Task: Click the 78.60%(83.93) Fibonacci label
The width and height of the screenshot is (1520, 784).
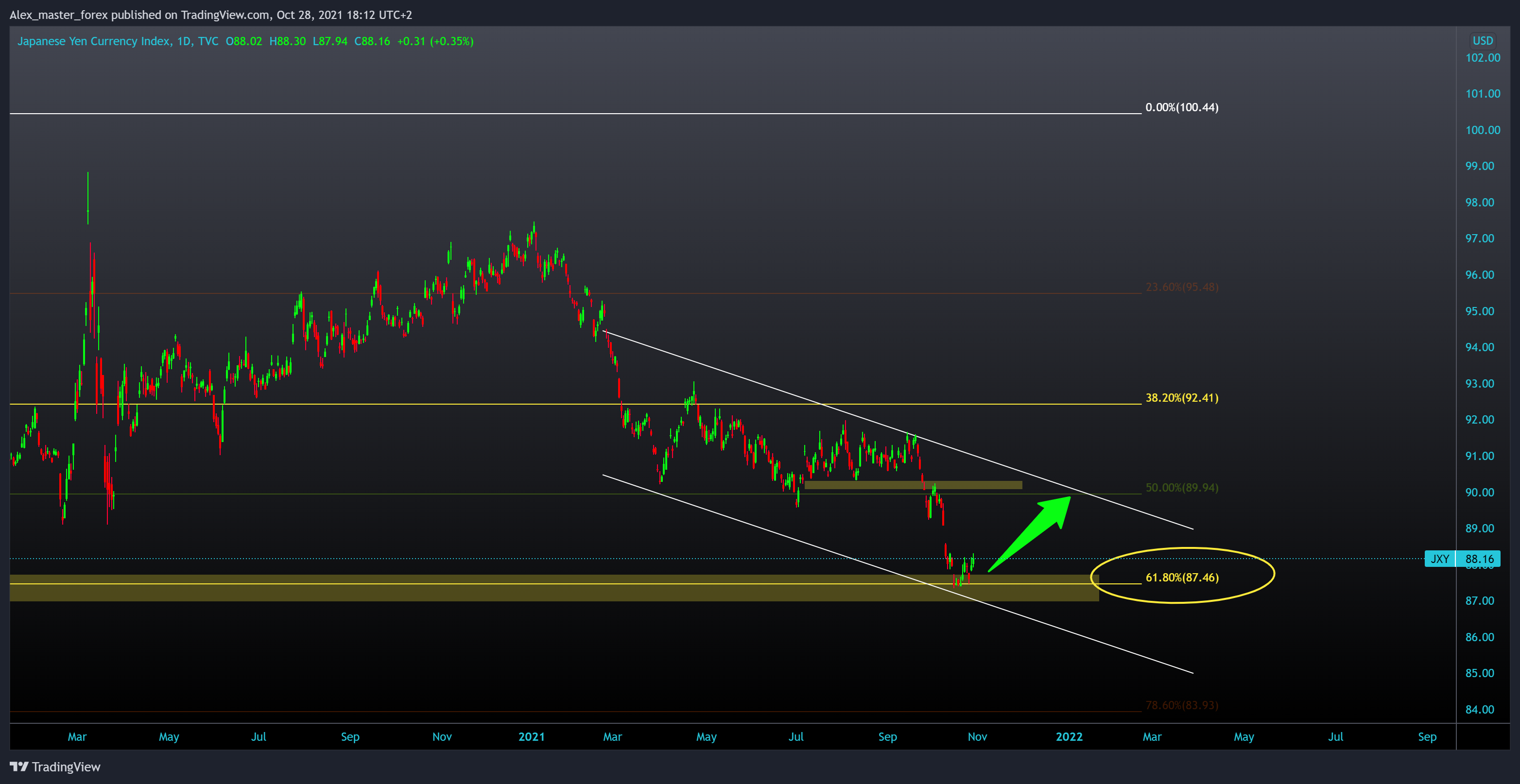Action: click(x=1181, y=705)
